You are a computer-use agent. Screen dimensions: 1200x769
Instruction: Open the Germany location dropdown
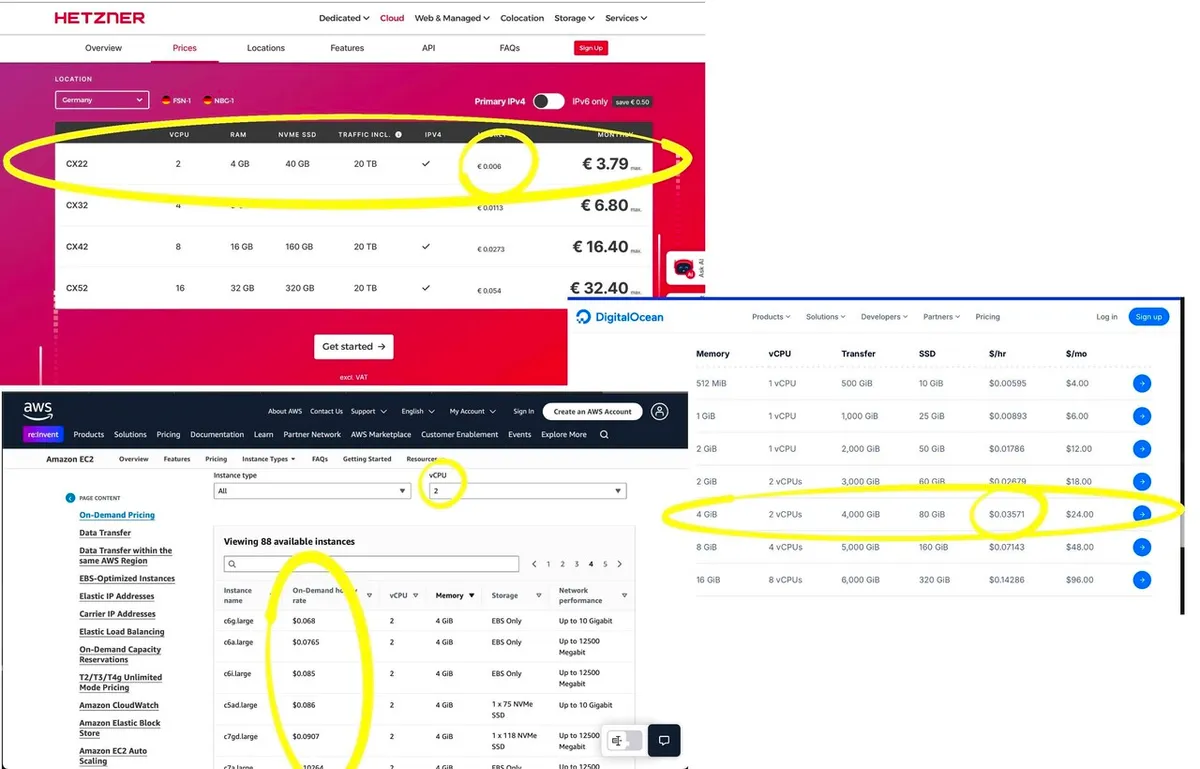point(102,100)
